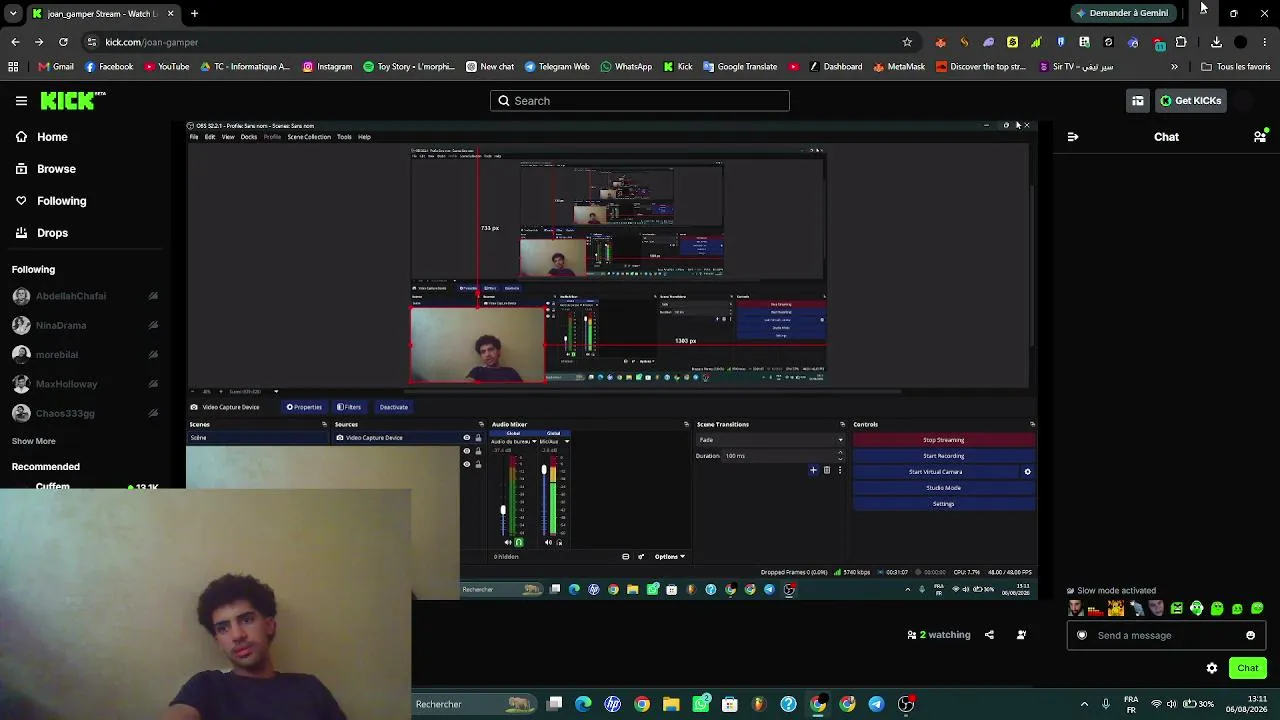Show more bookmarks with the double chevron
1280x720 pixels.
tap(1174, 67)
